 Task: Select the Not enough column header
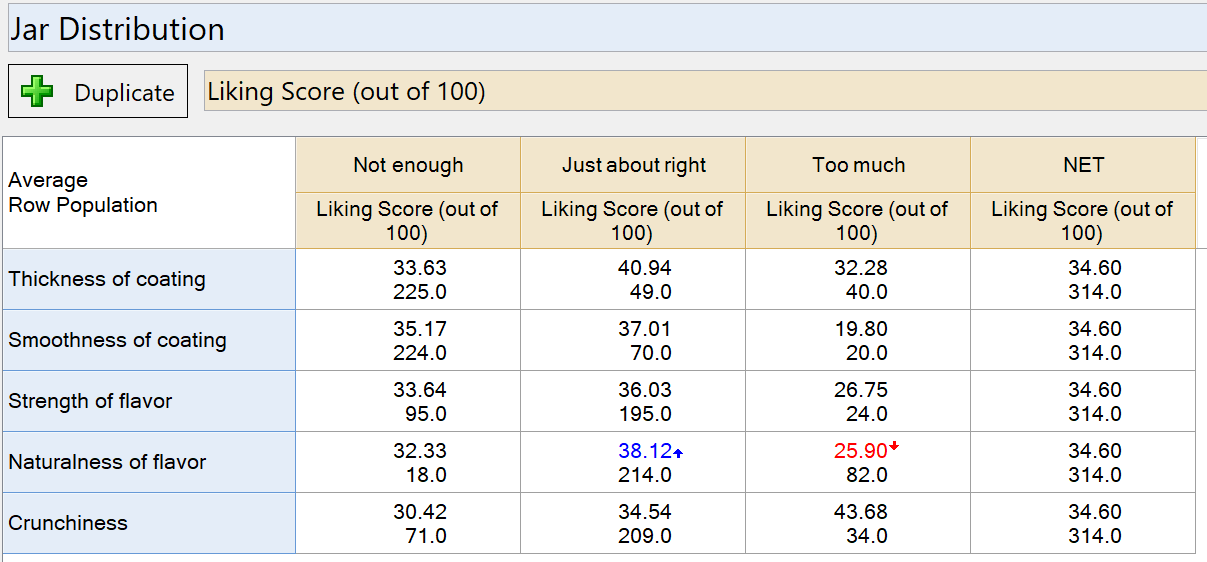point(408,165)
